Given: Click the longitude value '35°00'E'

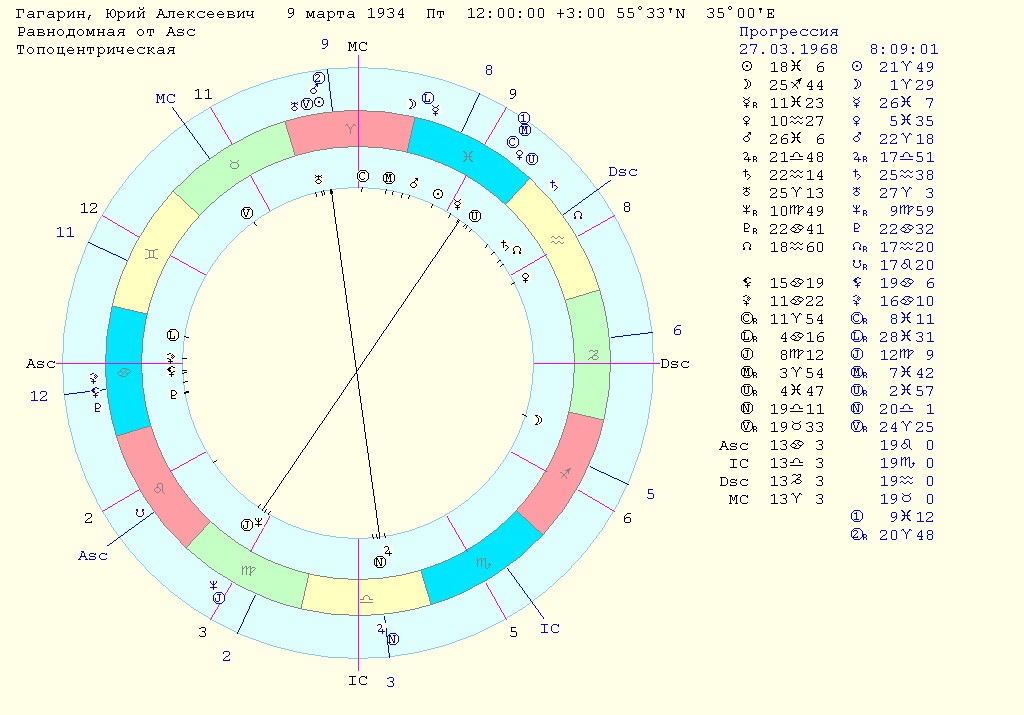Looking at the screenshot, I should pos(741,14).
